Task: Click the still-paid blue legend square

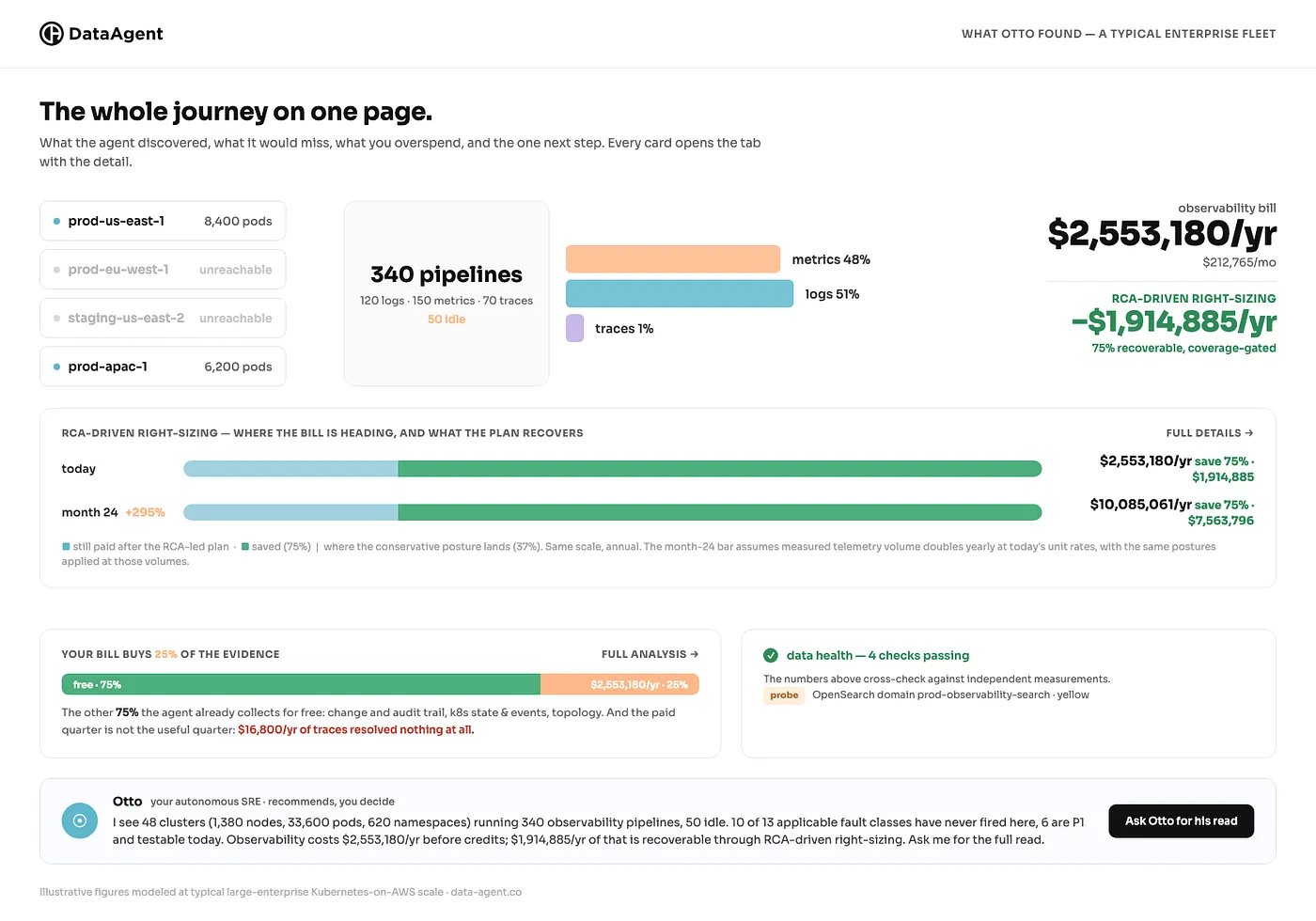Action: point(66,546)
